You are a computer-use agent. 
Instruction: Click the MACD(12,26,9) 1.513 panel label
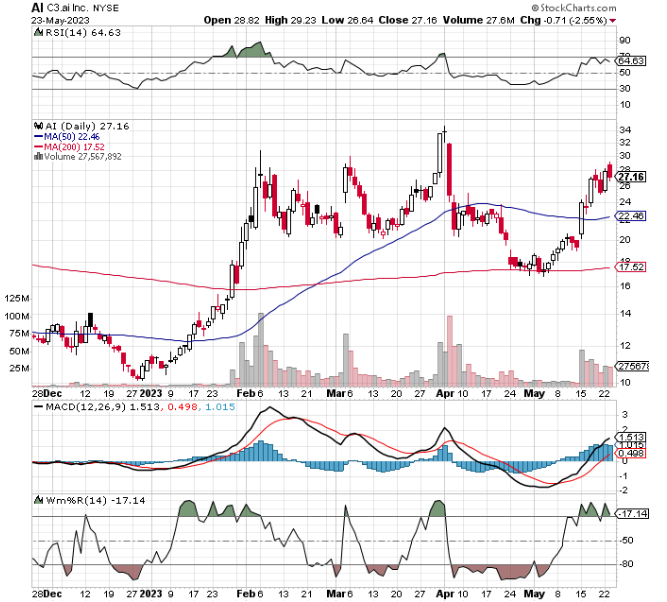(x=102, y=407)
